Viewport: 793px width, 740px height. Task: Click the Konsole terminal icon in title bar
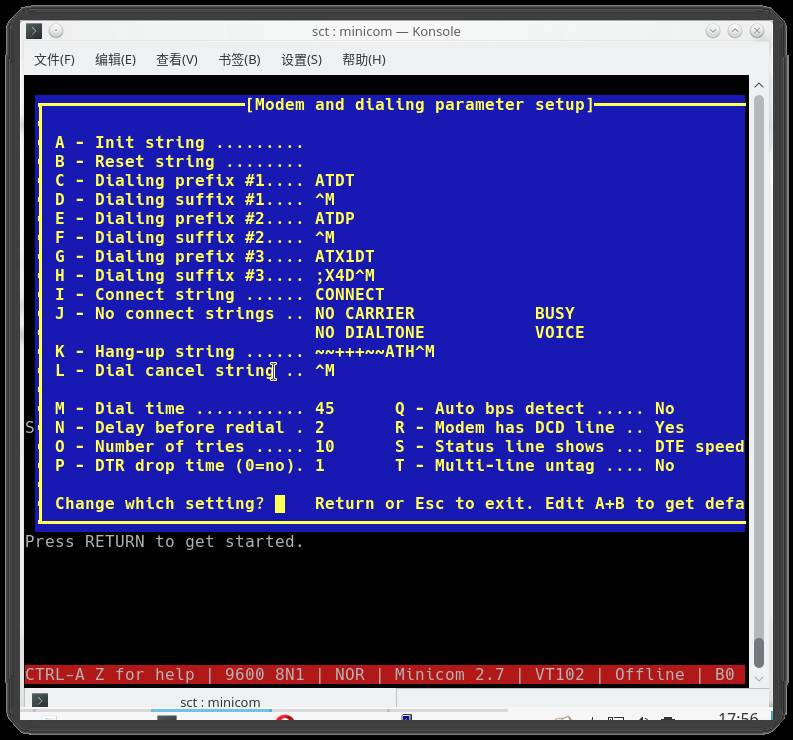tap(34, 31)
